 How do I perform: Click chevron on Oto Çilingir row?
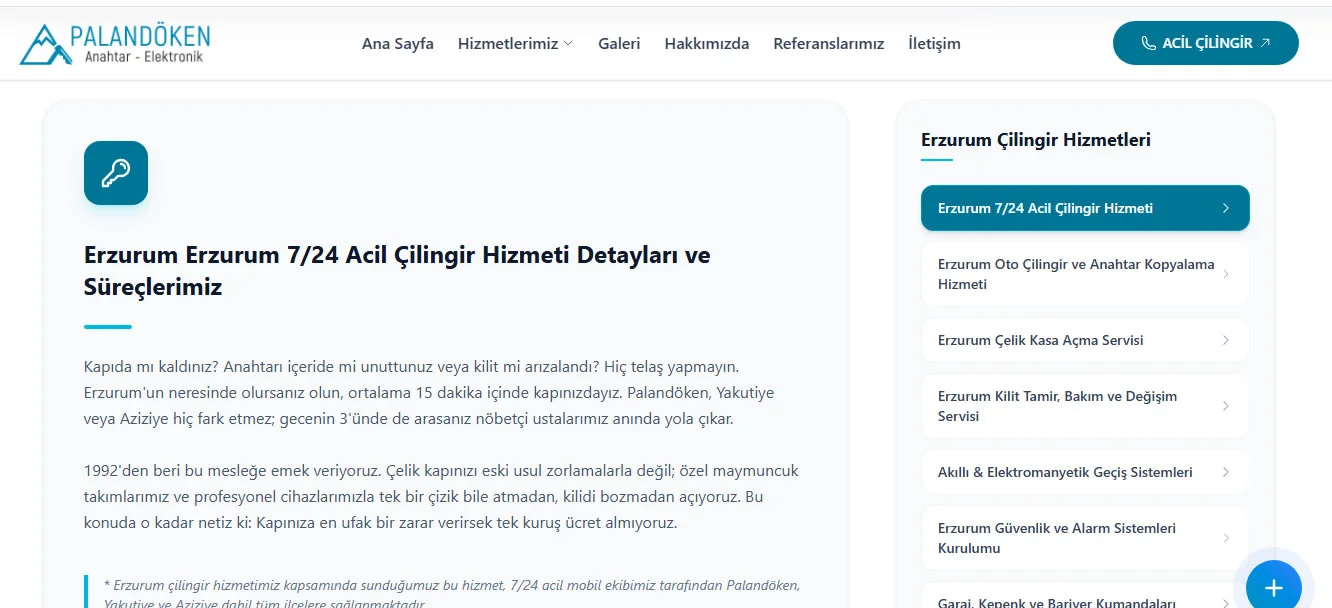coord(1226,274)
